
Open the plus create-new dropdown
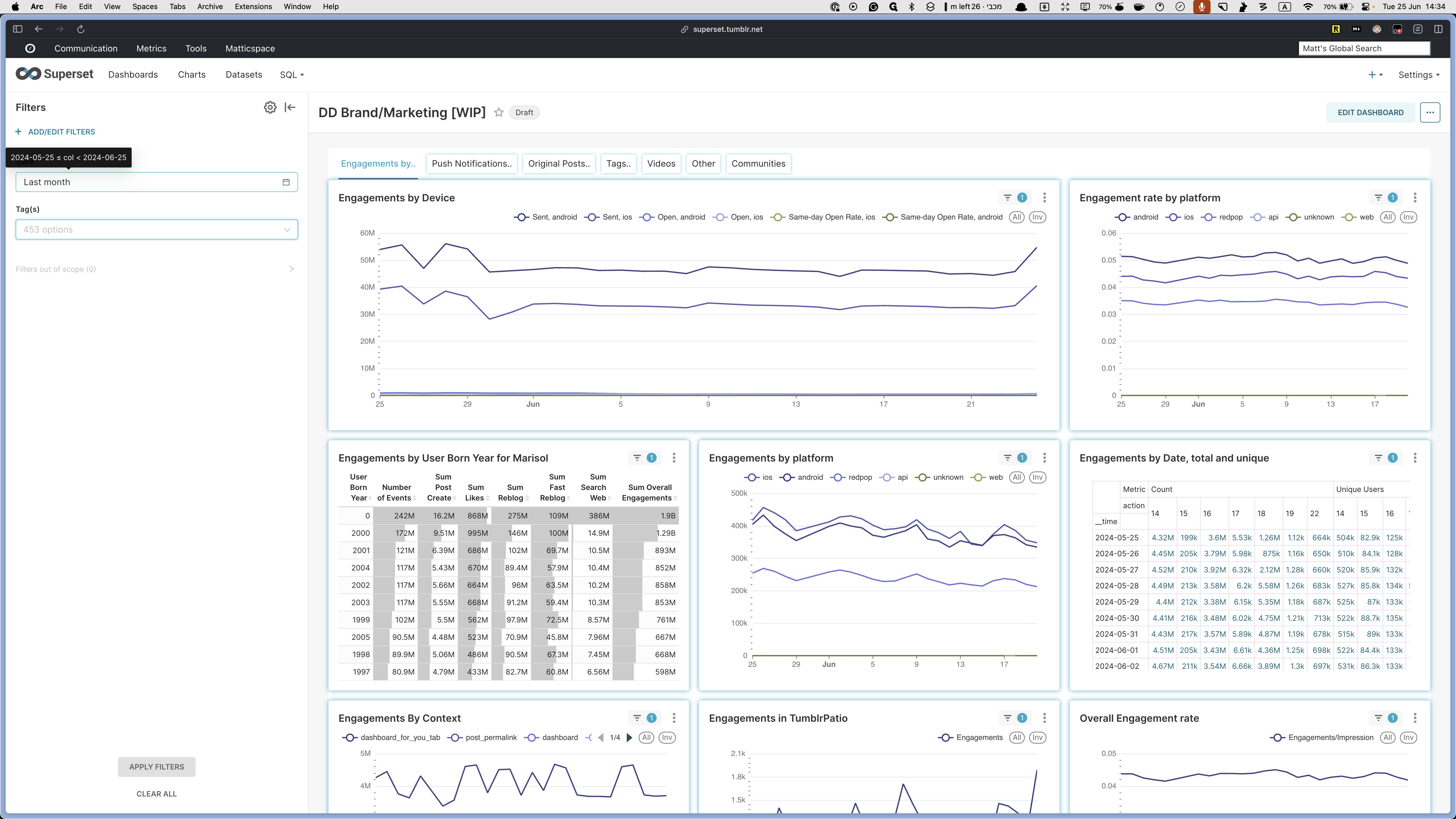[x=1375, y=75]
